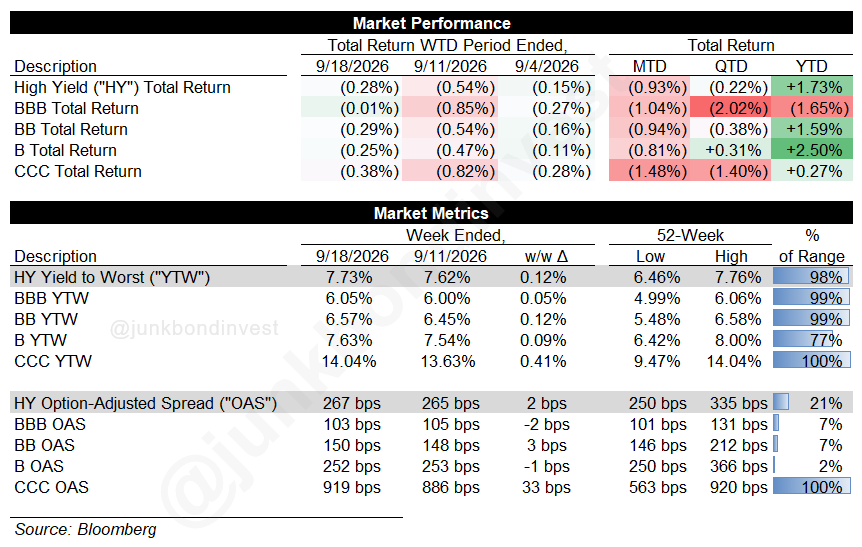Select the B YTD +2.50% green cell
The width and height of the screenshot is (862, 547).
[812, 150]
